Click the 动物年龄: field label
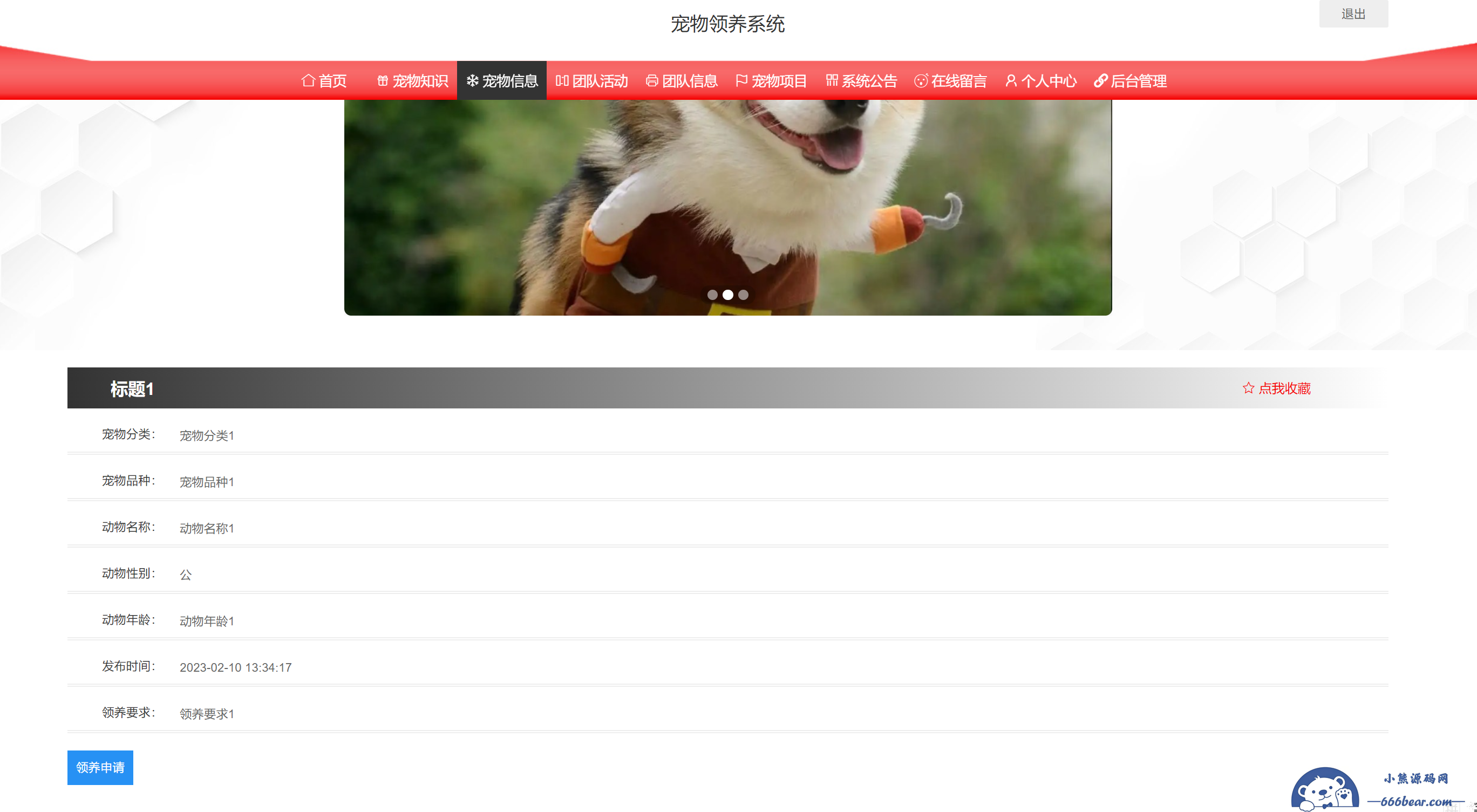 tap(128, 620)
